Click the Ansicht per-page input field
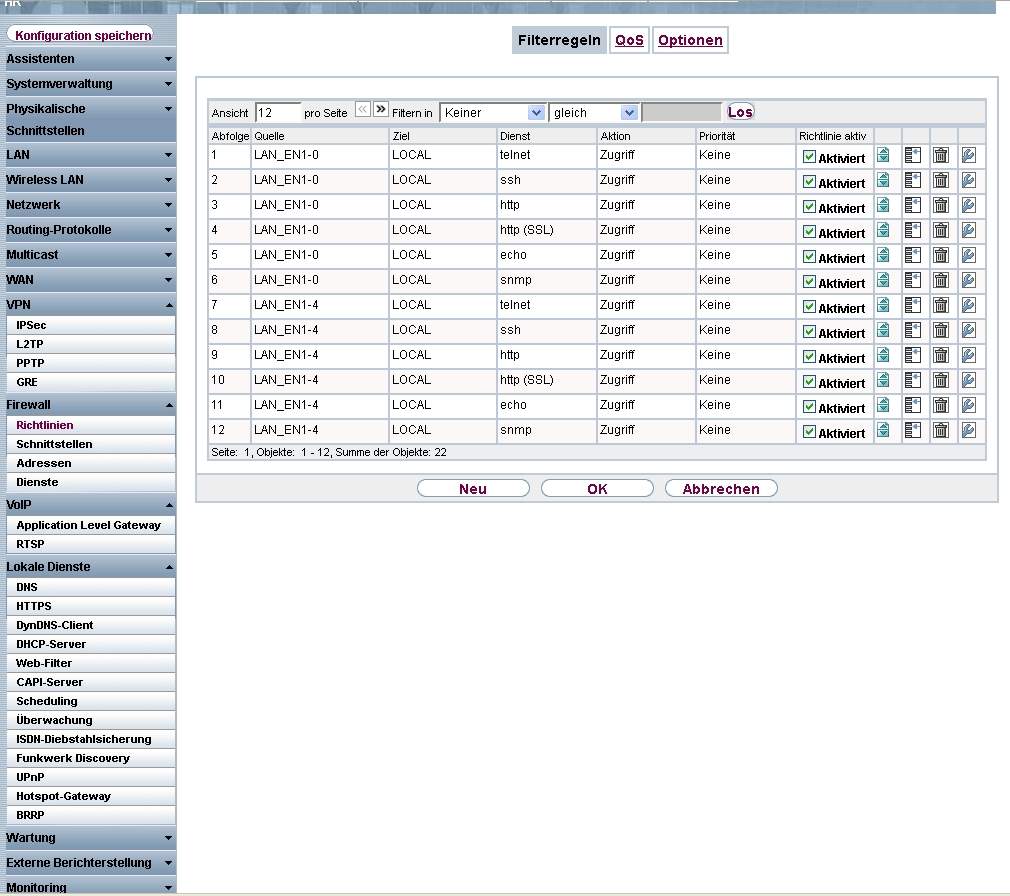The width and height of the screenshot is (1010, 896). [278, 113]
